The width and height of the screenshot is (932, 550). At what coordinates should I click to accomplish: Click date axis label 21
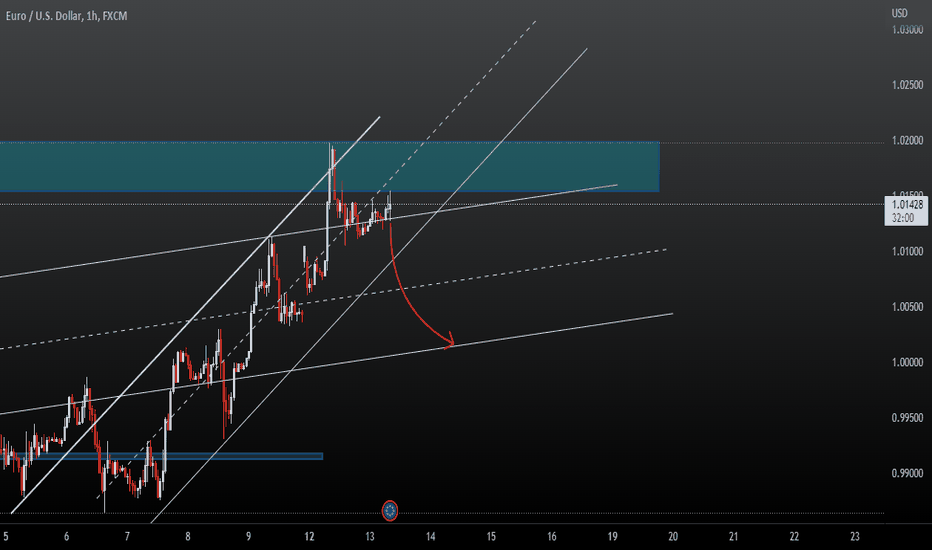pyautogui.click(x=733, y=536)
